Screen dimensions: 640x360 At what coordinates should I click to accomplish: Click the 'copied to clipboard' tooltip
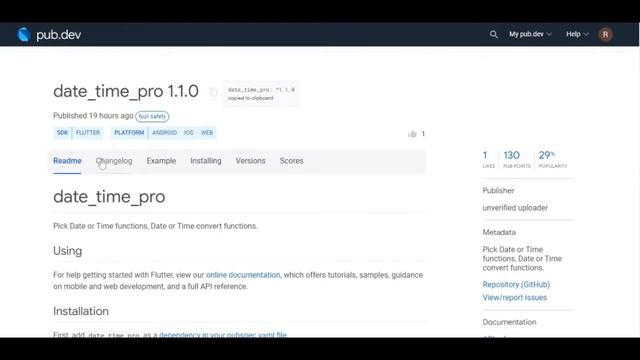click(x=261, y=94)
